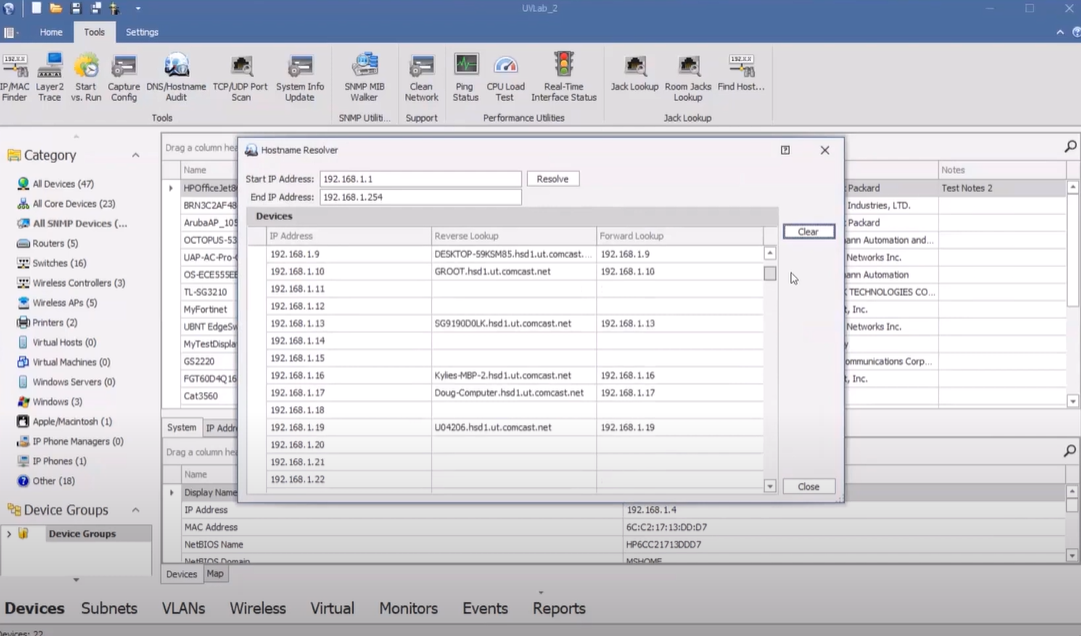
Task: Collapse the Device Groups panel
Action: pos(136,510)
